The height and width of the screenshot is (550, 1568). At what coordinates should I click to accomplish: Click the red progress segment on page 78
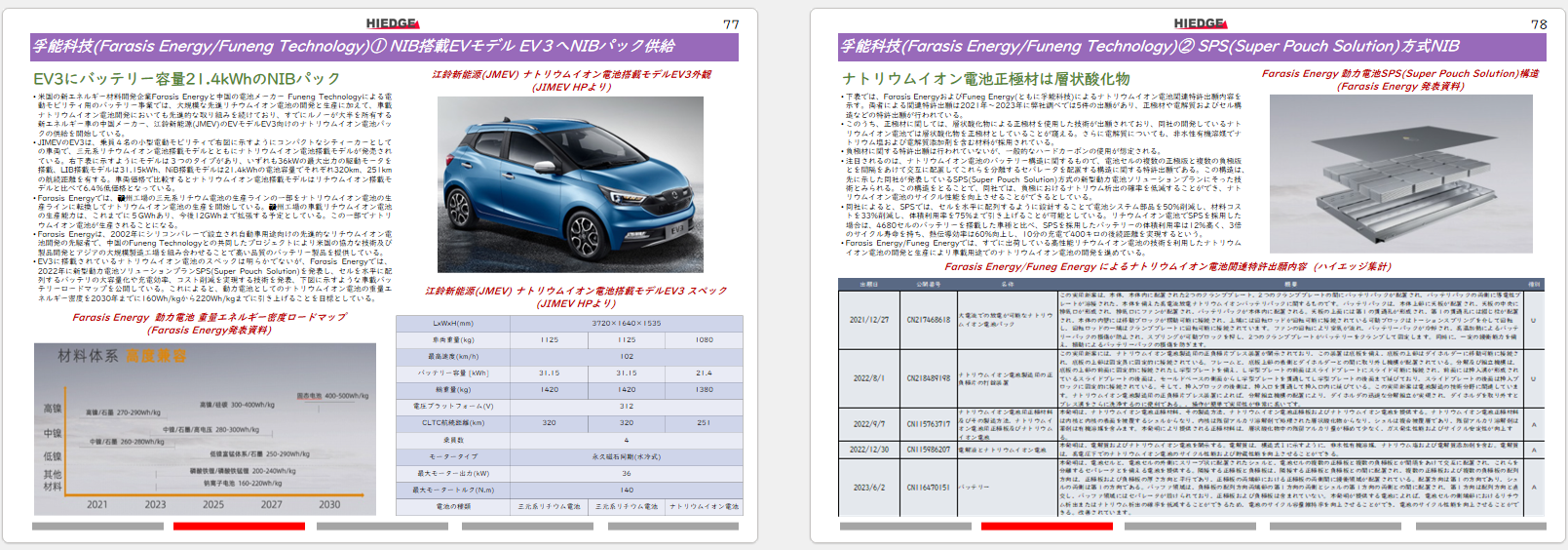(1047, 527)
